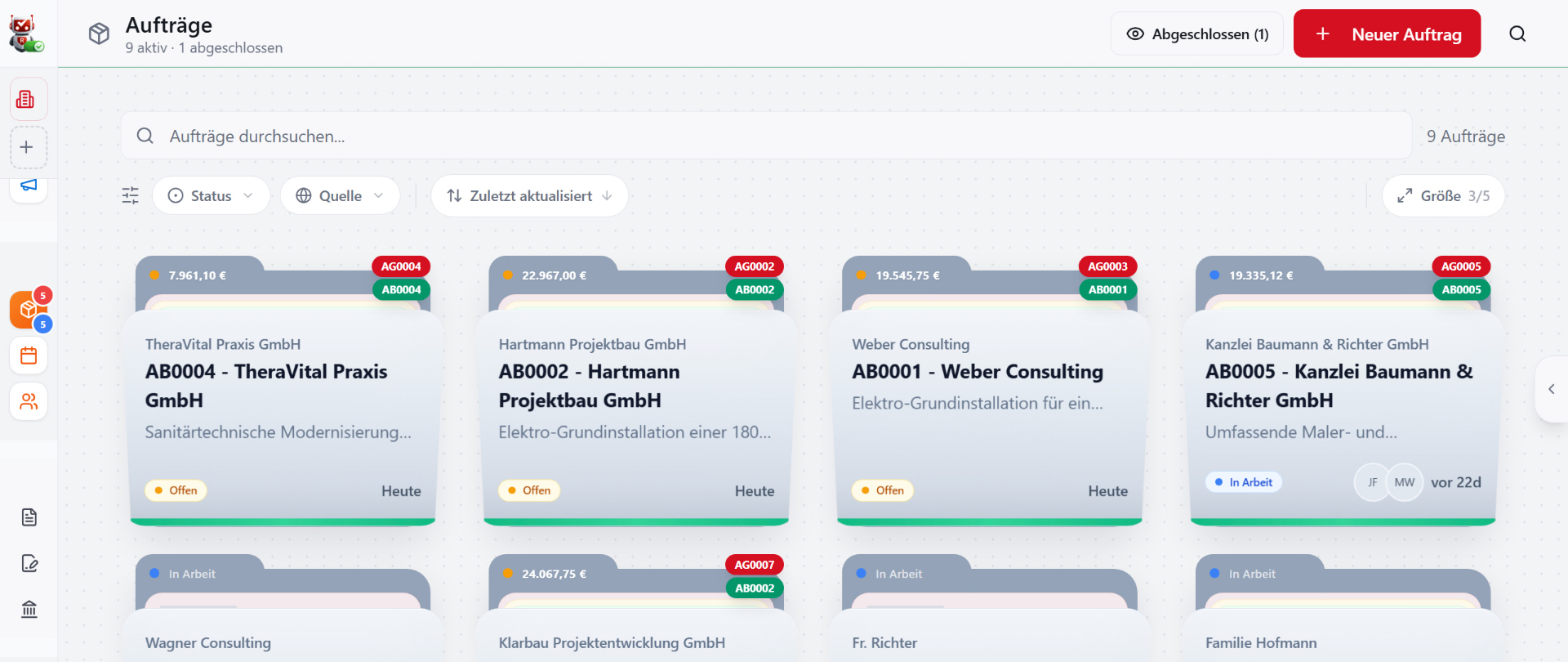Open the orange orders box sidebar icon
The height and width of the screenshot is (662, 1568).
(28, 310)
